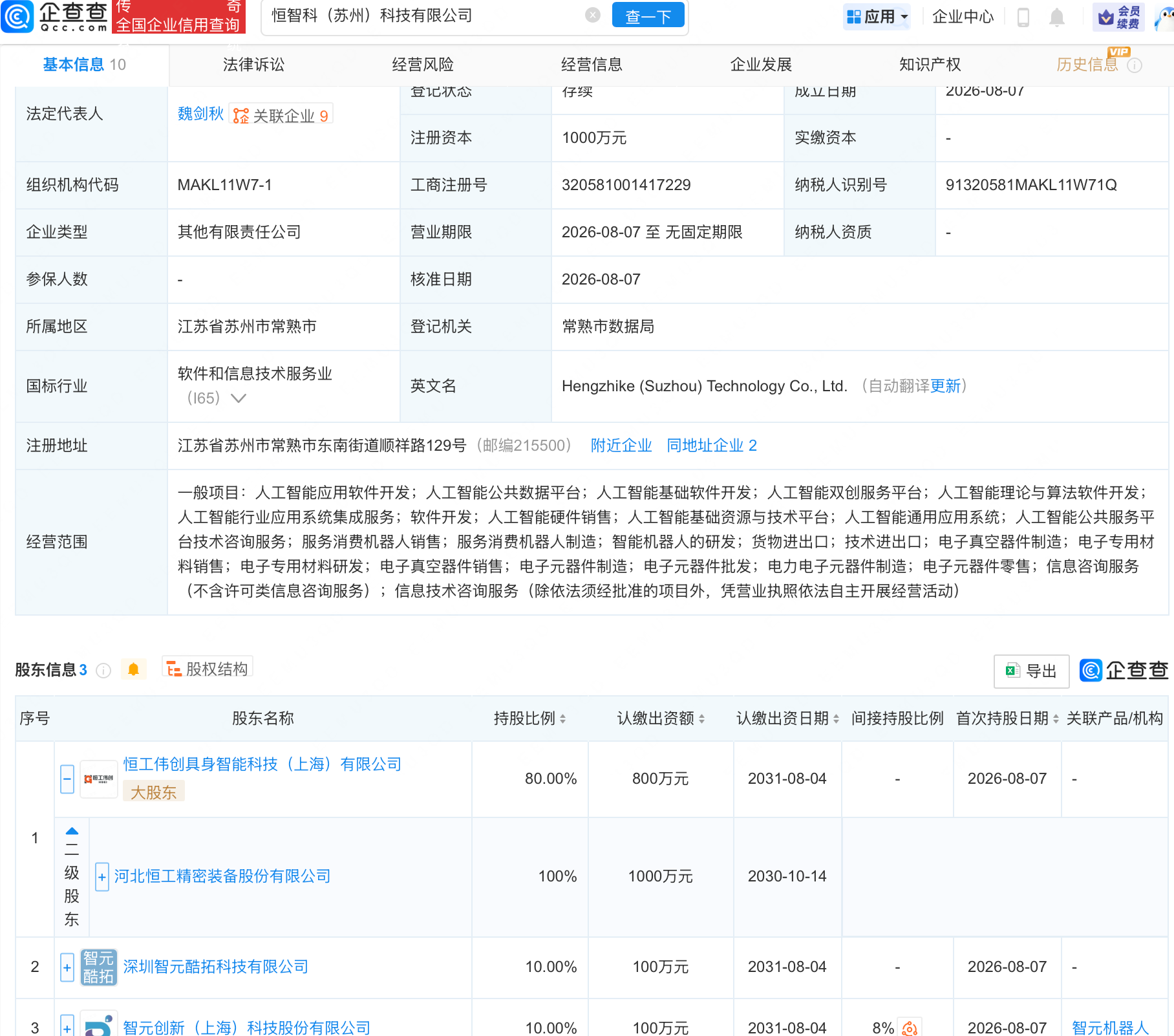This screenshot has height=1036, width=1174.
Task: Open legal representative 魏剑秋 profile
Action: [200, 114]
